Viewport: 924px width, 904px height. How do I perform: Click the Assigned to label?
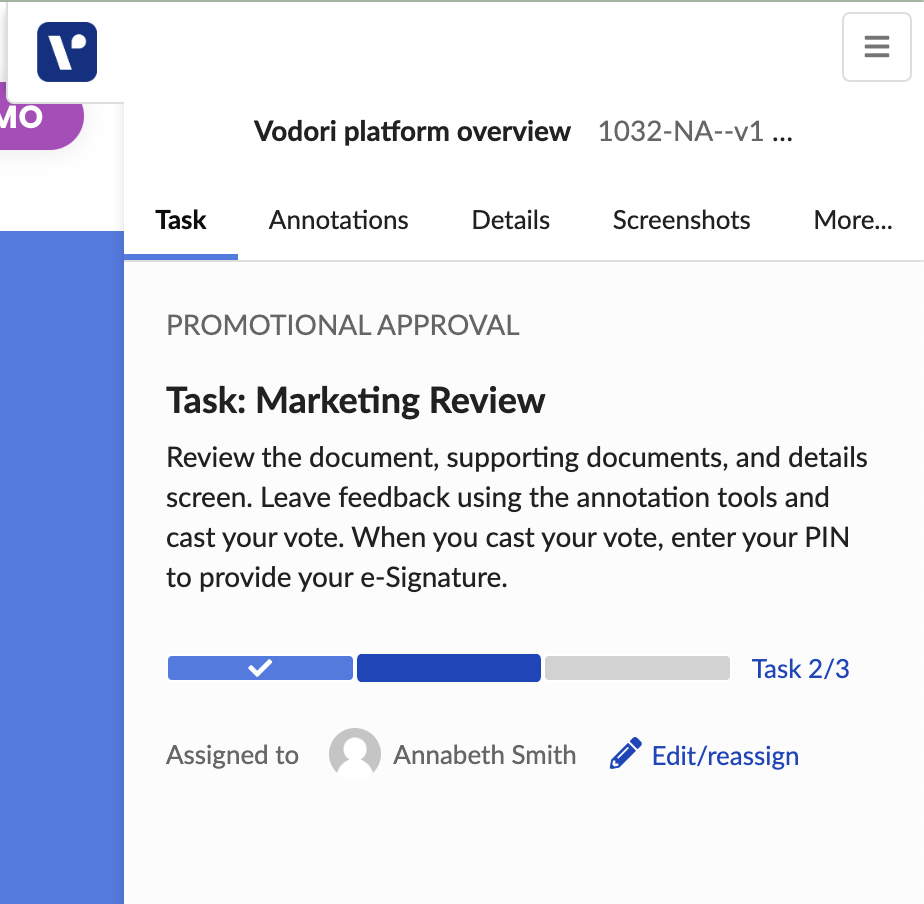click(232, 755)
